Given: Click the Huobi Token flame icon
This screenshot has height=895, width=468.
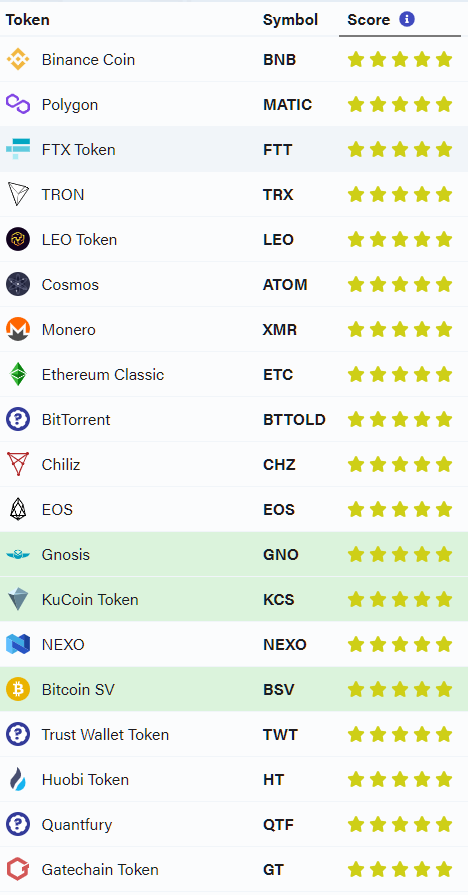Looking at the screenshot, I should 18,779.
